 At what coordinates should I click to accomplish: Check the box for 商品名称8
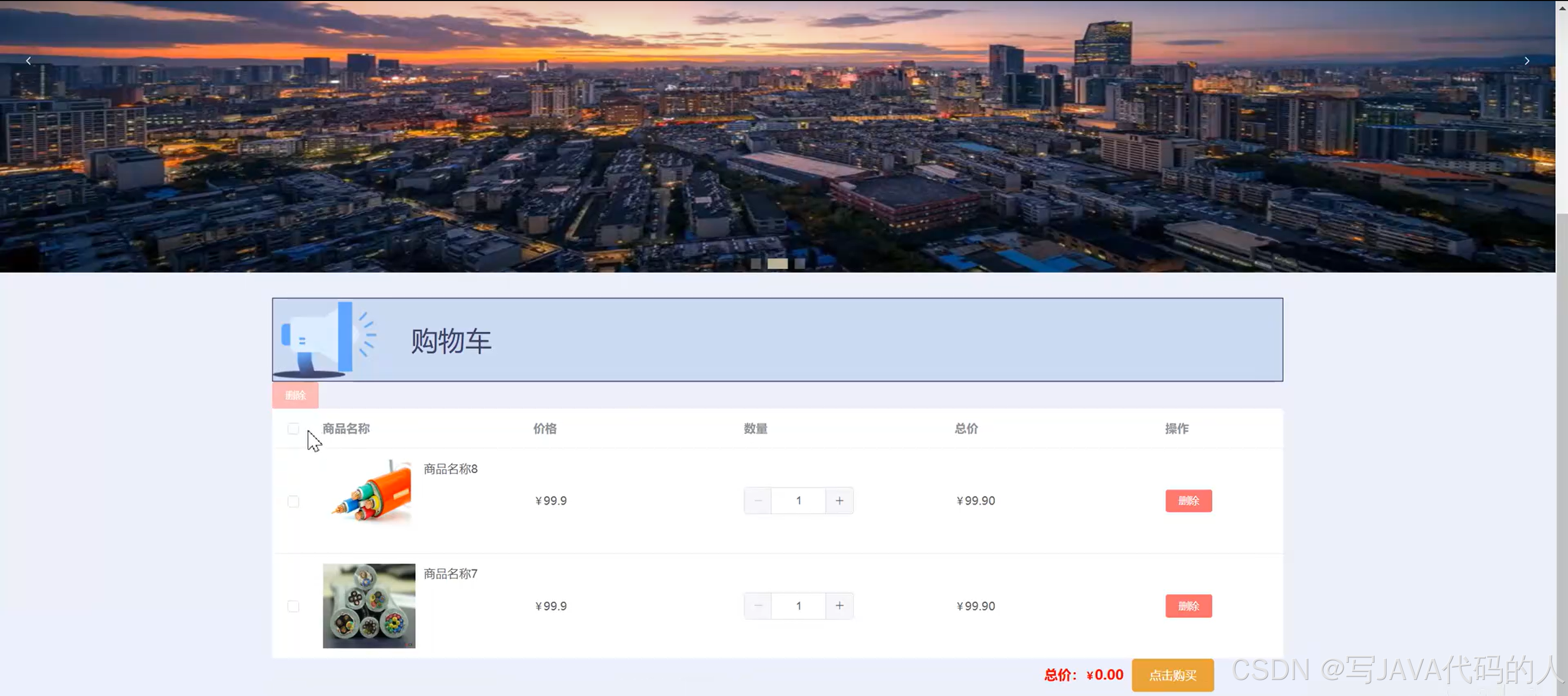tap(293, 501)
